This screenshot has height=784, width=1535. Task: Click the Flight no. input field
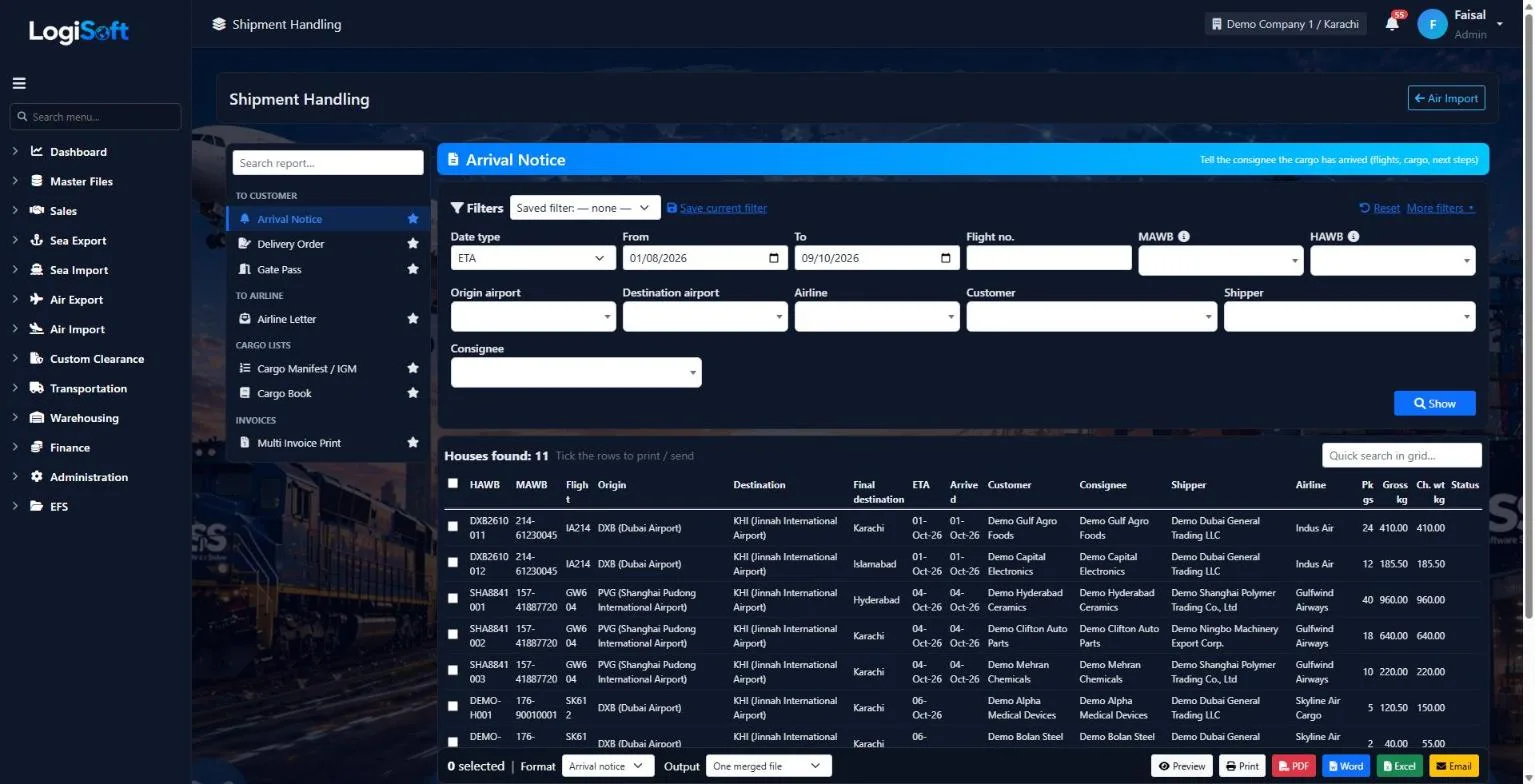point(1049,258)
